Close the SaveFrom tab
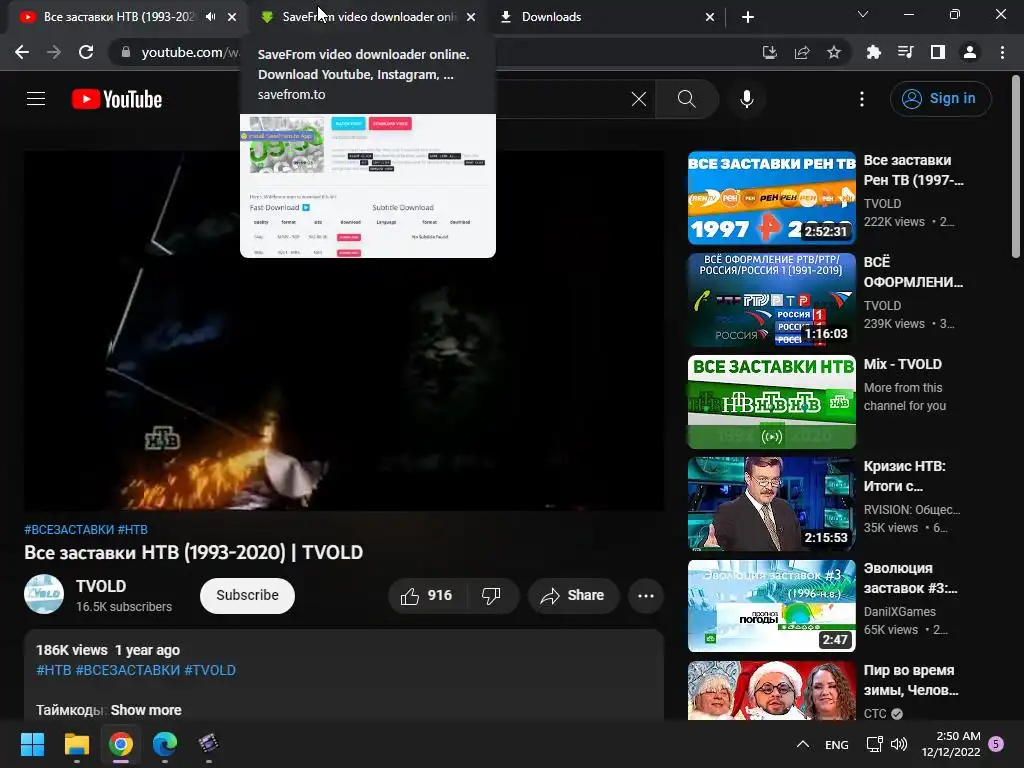Viewport: 1024px width, 768px height. 471,17
